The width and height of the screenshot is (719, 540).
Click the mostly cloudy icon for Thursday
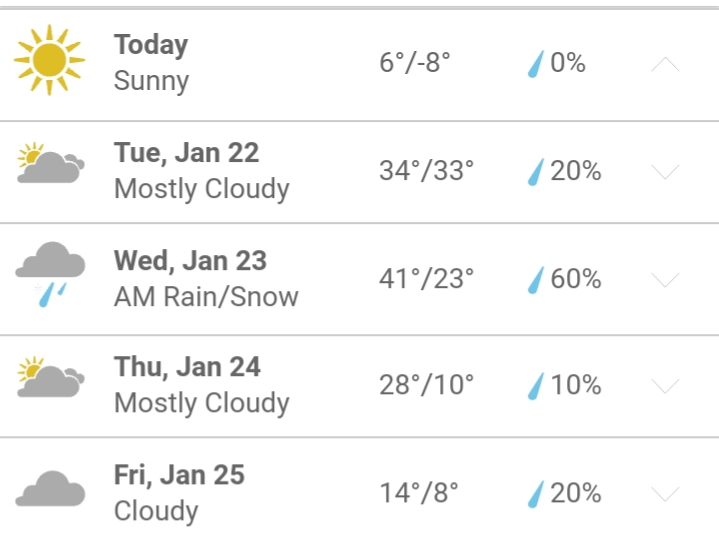pyautogui.click(x=49, y=379)
